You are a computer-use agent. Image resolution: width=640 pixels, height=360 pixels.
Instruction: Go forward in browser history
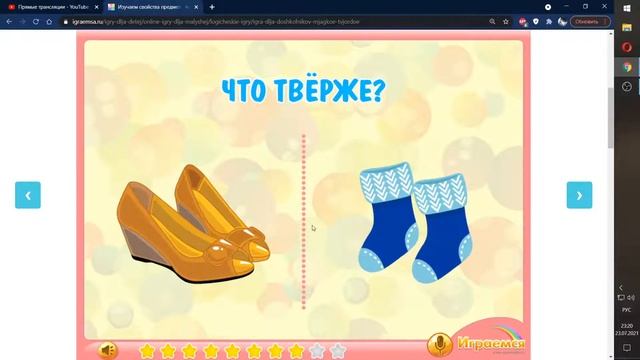[22, 22]
